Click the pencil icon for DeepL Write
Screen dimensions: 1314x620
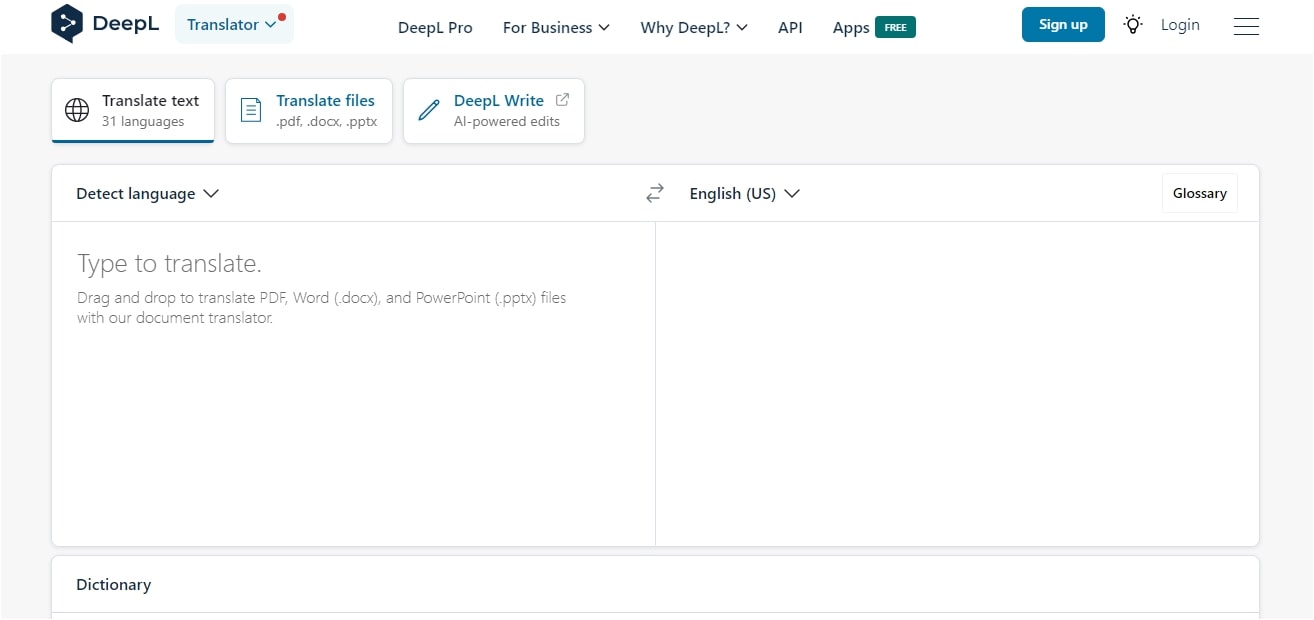pyautogui.click(x=429, y=110)
